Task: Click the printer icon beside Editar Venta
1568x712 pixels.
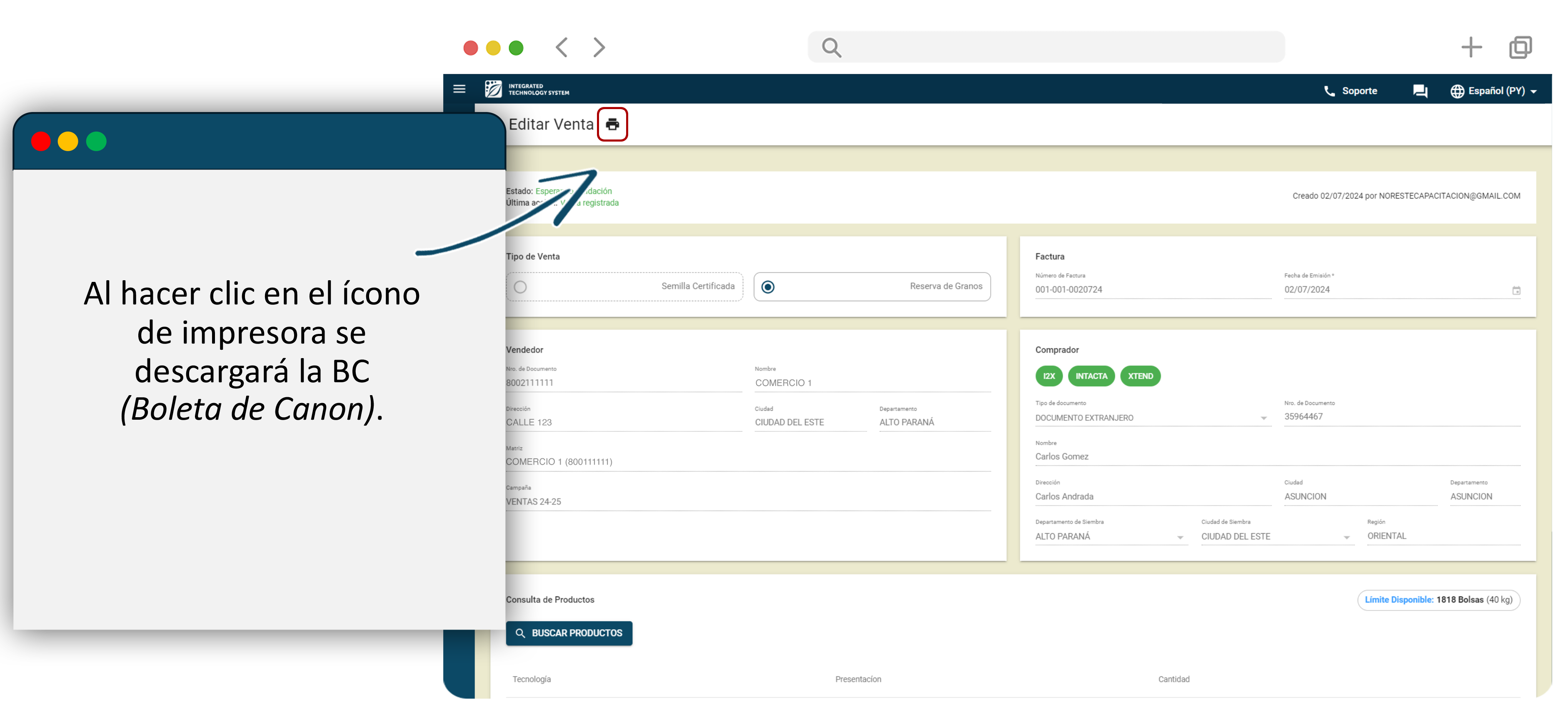Action: point(612,124)
